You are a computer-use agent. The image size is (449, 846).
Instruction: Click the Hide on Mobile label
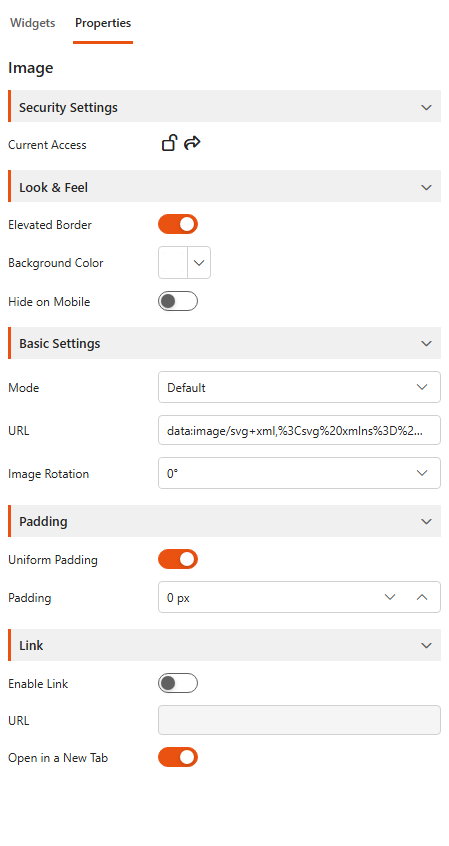[x=49, y=302]
